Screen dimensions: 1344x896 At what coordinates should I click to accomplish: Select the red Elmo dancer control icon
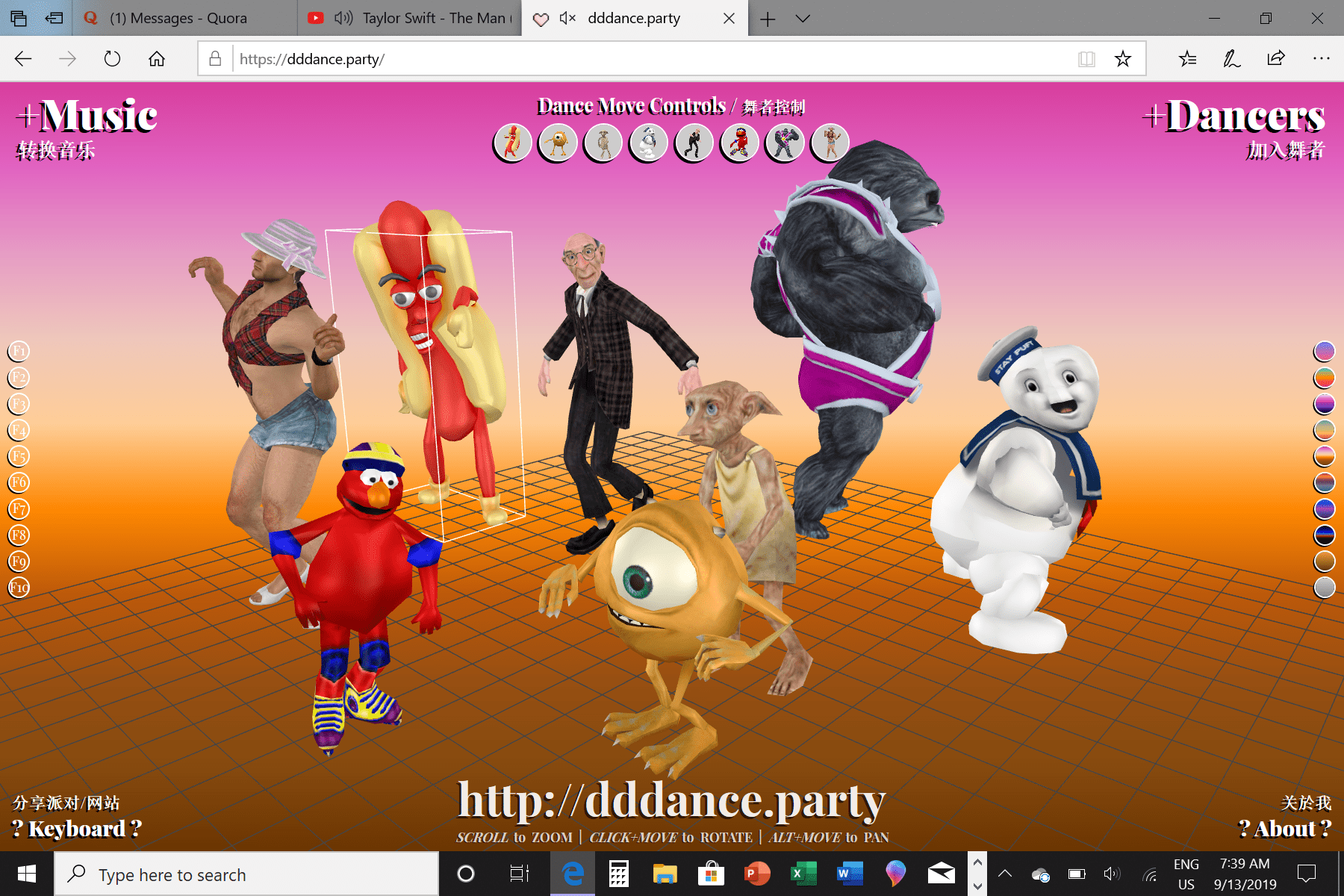pos(739,142)
